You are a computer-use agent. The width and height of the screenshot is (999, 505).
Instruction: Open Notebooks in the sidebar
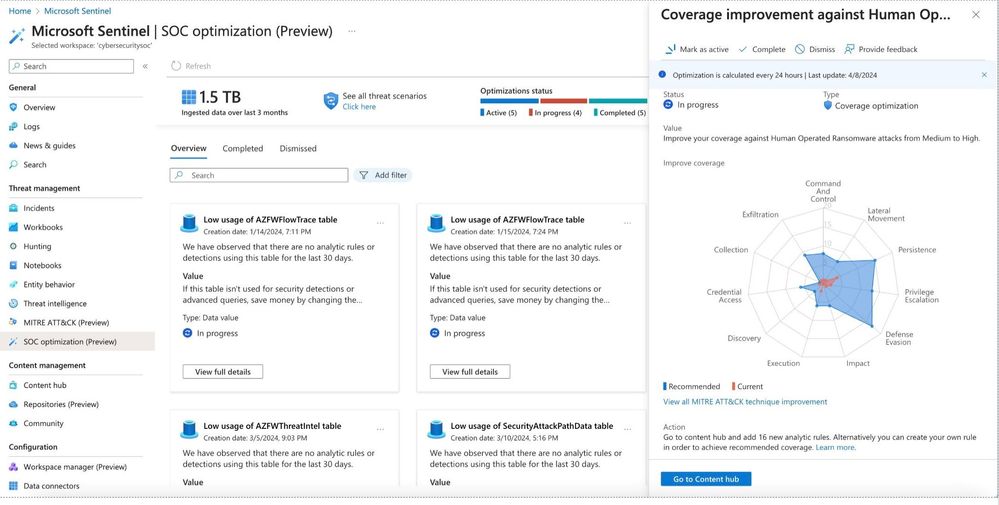tap(42, 266)
